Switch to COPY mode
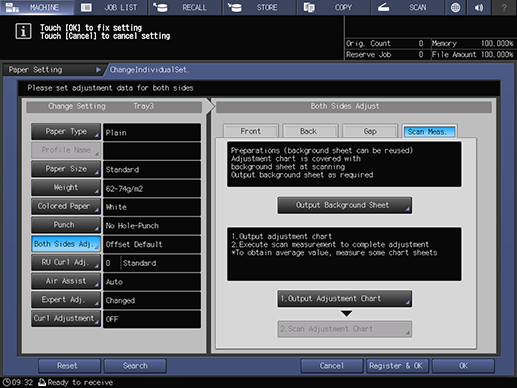This screenshot has height=388, width=517. tap(334, 7)
